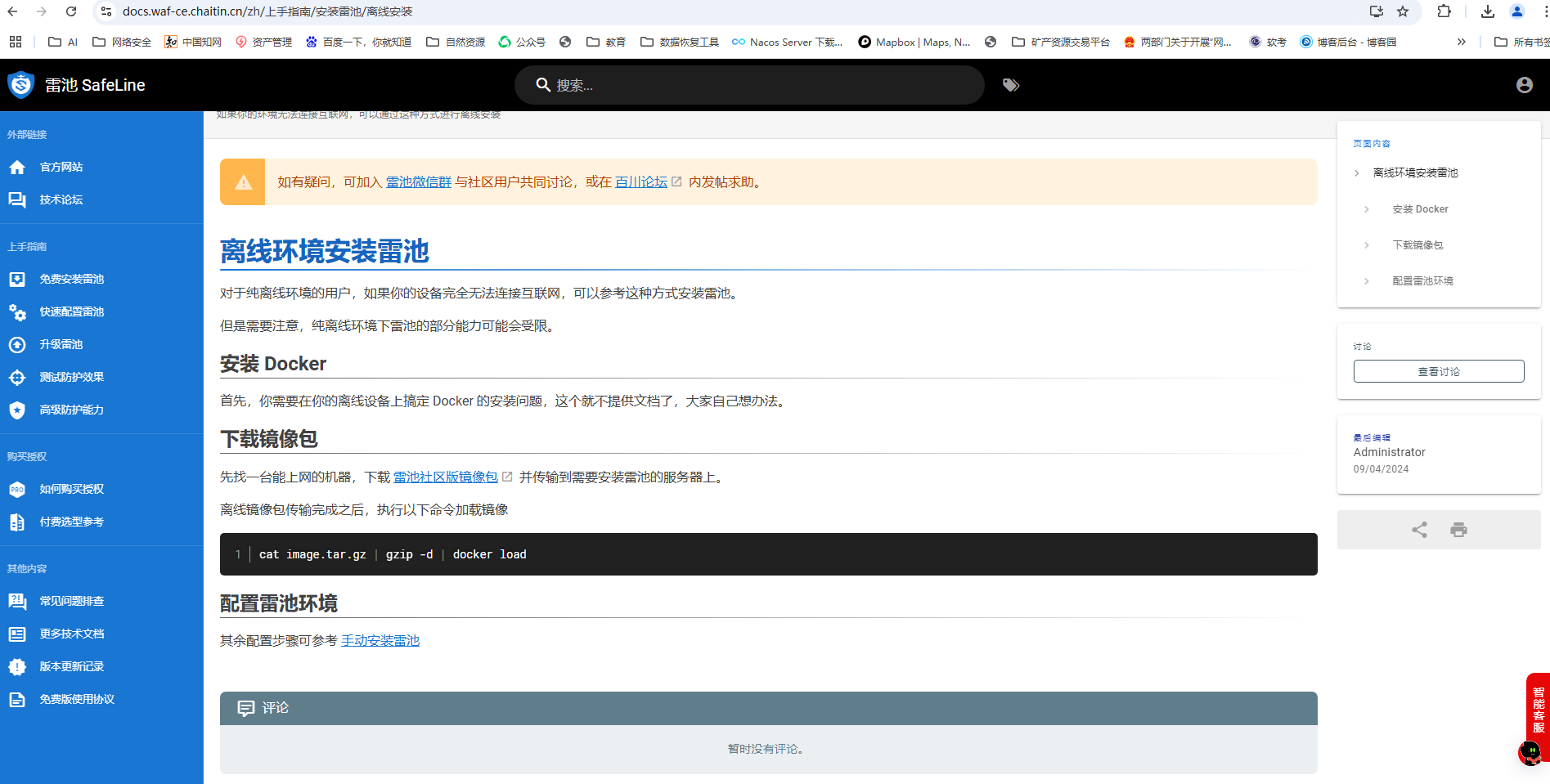Open 如何购买授权 sidebar menu item
1550x784 pixels.
(x=101, y=490)
